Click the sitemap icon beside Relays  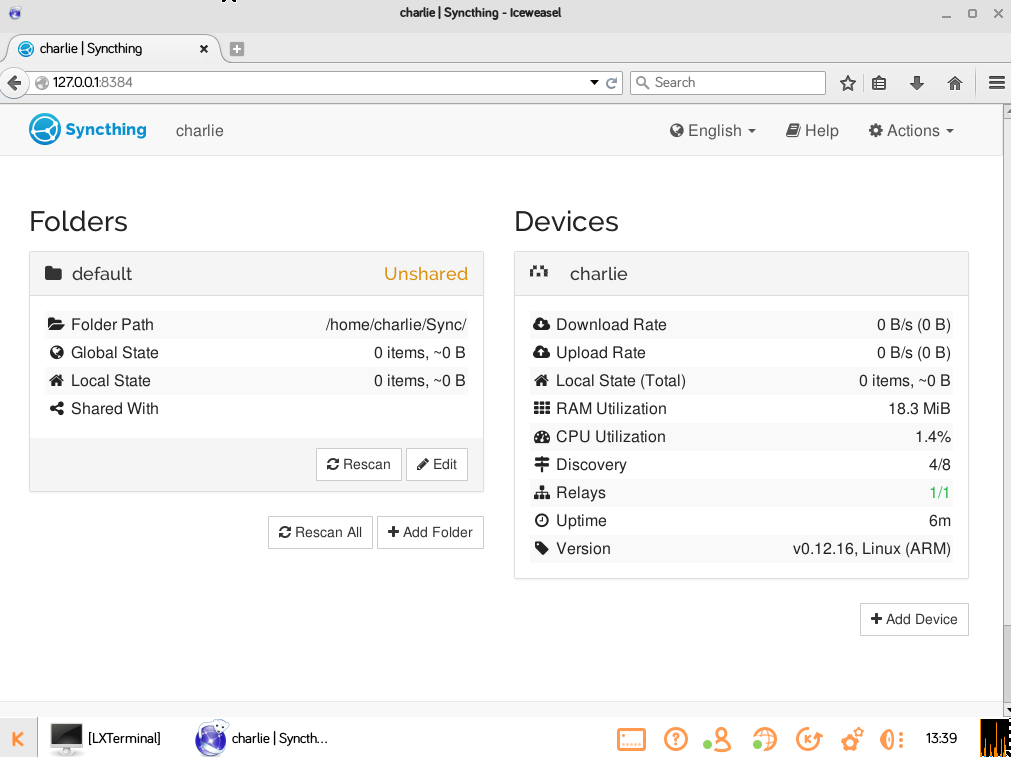542,493
